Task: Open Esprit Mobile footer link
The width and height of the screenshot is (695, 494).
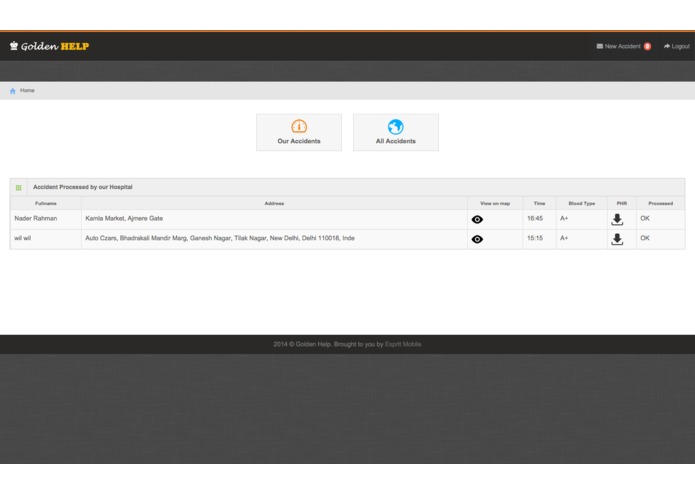Action: click(x=403, y=344)
